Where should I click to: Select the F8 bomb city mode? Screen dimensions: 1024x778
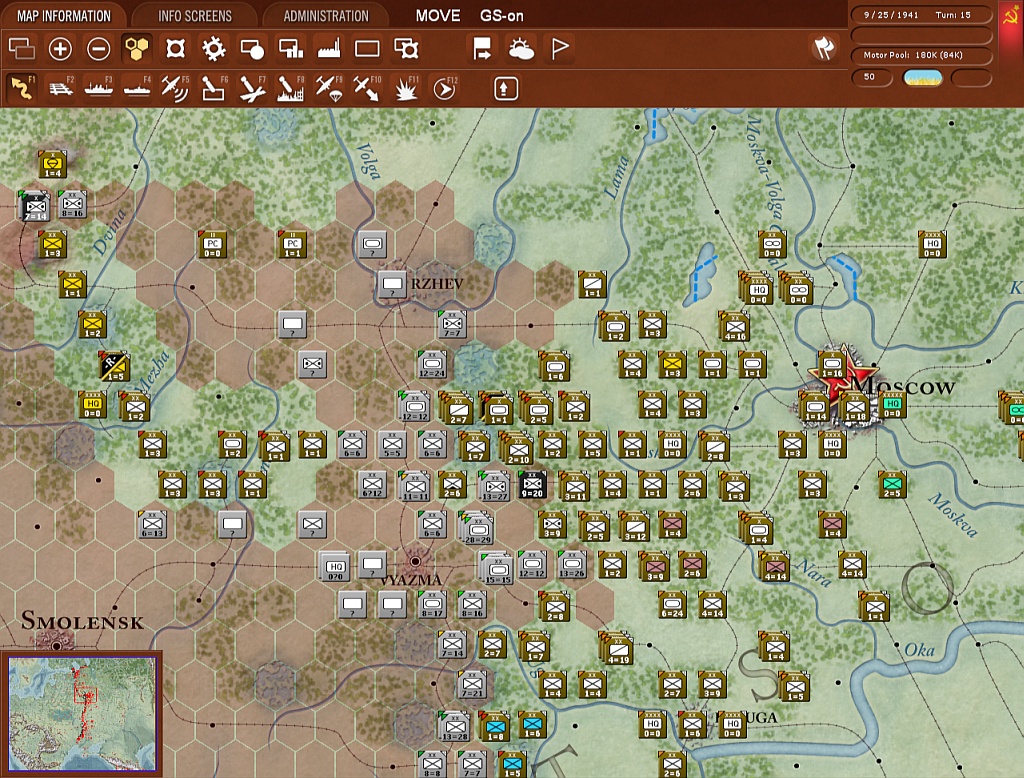click(x=291, y=88)
